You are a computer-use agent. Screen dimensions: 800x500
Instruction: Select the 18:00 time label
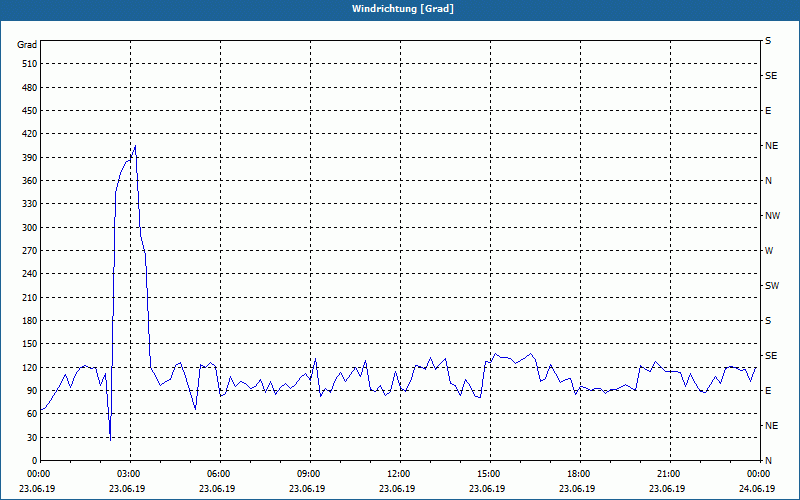click(x=580, y=474)
